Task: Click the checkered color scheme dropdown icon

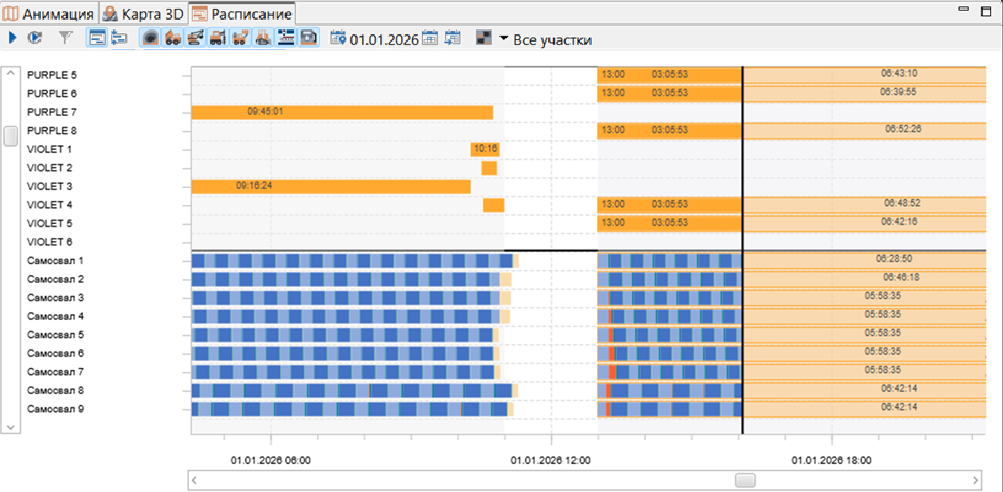Action: (484, 38)
